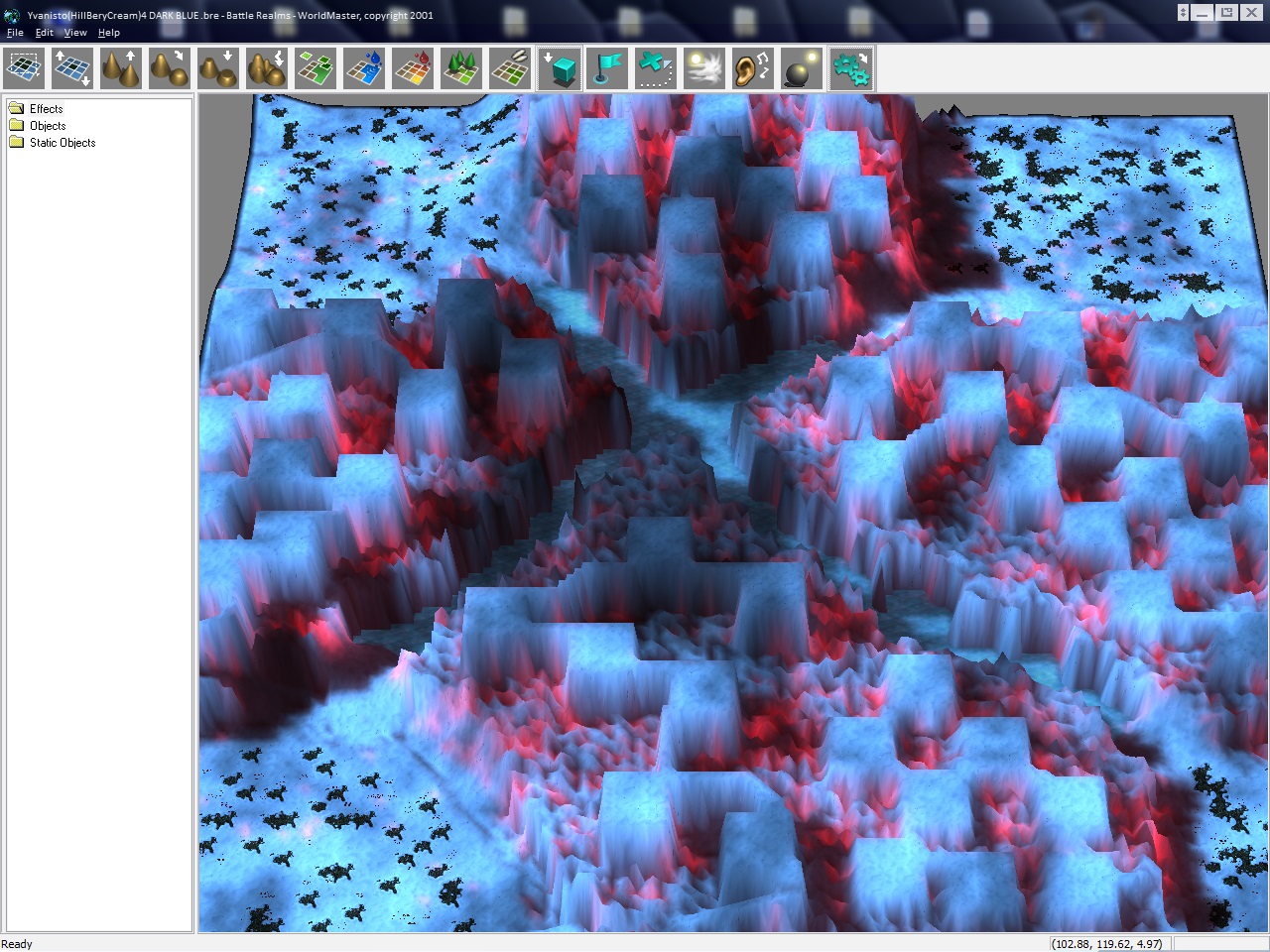
Task: Toggle the place object cube tool
Action: pos(560,69)
